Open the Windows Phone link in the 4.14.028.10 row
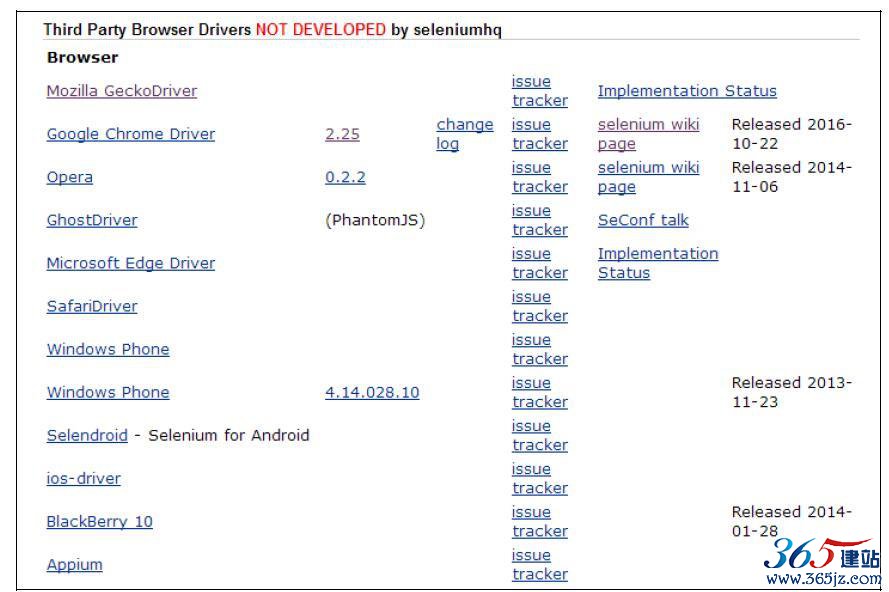Image resolution: width=889 pixels, height=592 pixels. pyautogui.click(x=108, y=392)
